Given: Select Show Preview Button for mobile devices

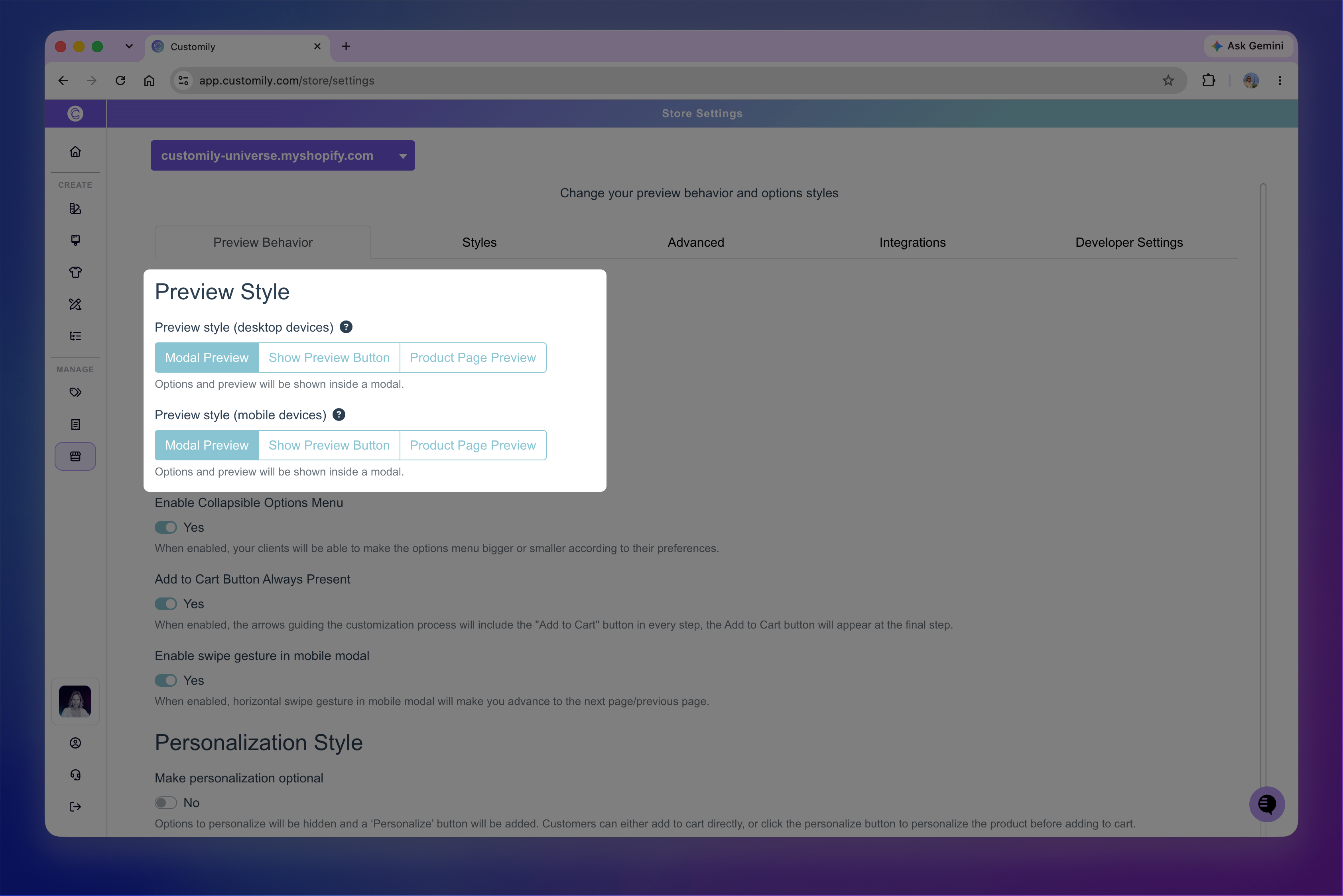Looking at the screenshot, I should click(x=329, y=445).
